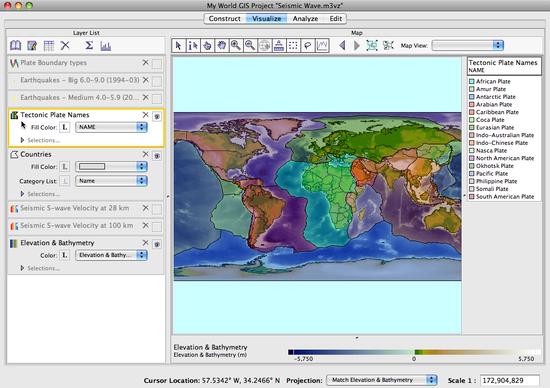550x388 pixels.
Task: Select the measure distance ruler tool
Action: coord(279,46)
